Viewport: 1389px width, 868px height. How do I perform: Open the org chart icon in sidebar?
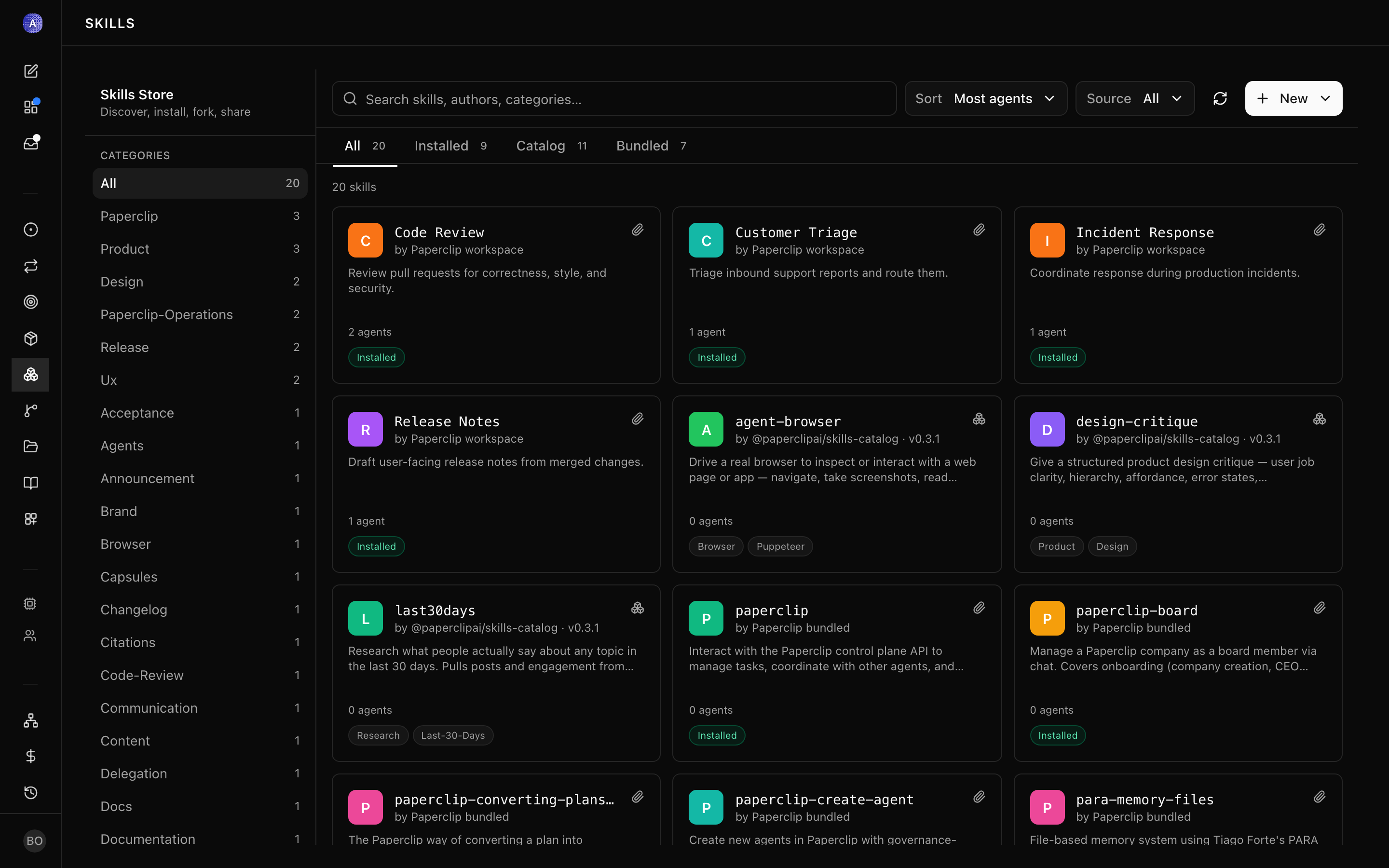tap(30, 720)
